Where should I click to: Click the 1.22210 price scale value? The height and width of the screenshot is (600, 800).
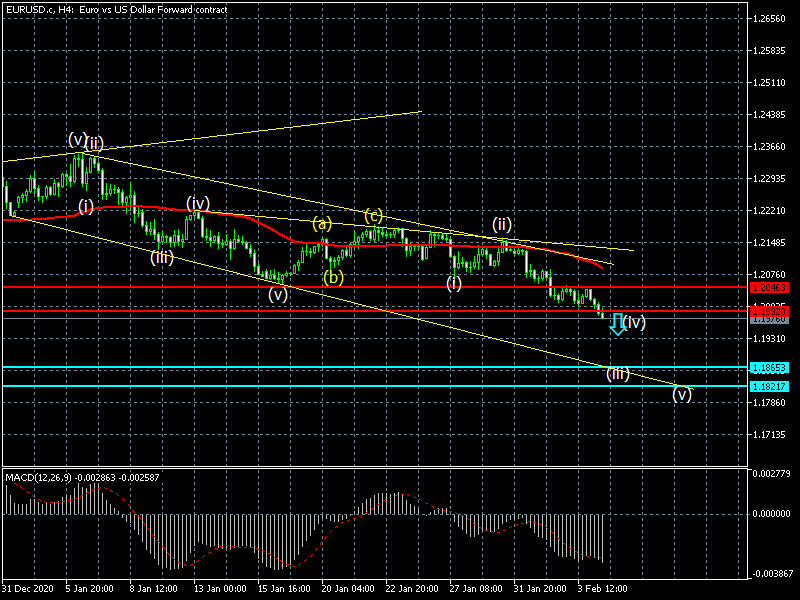pyautogui.click(x=769, y=211)
